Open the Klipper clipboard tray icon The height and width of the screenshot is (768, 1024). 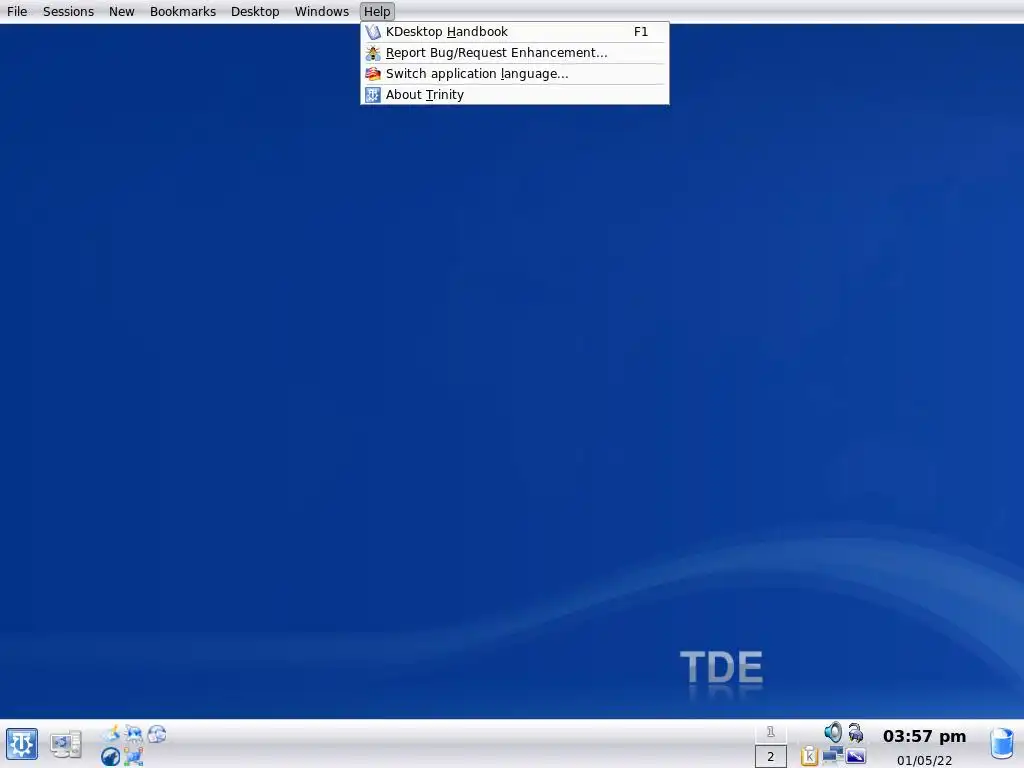(x=809, y=756)
